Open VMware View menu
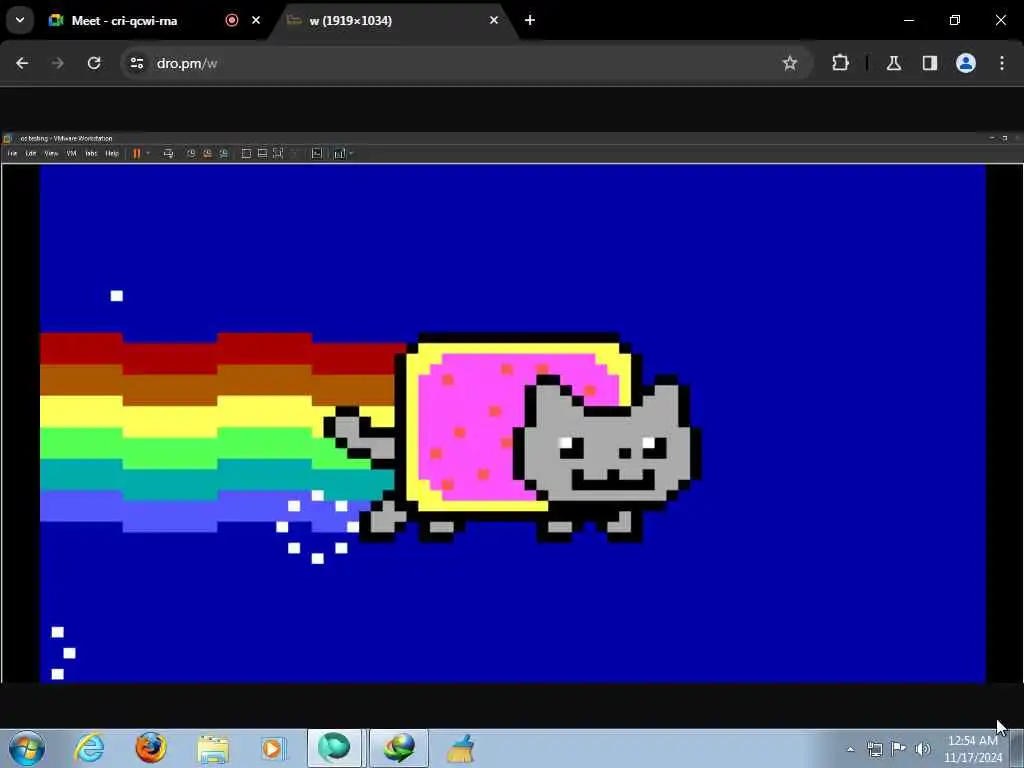 pyautogui.click(x=51, y=153)
